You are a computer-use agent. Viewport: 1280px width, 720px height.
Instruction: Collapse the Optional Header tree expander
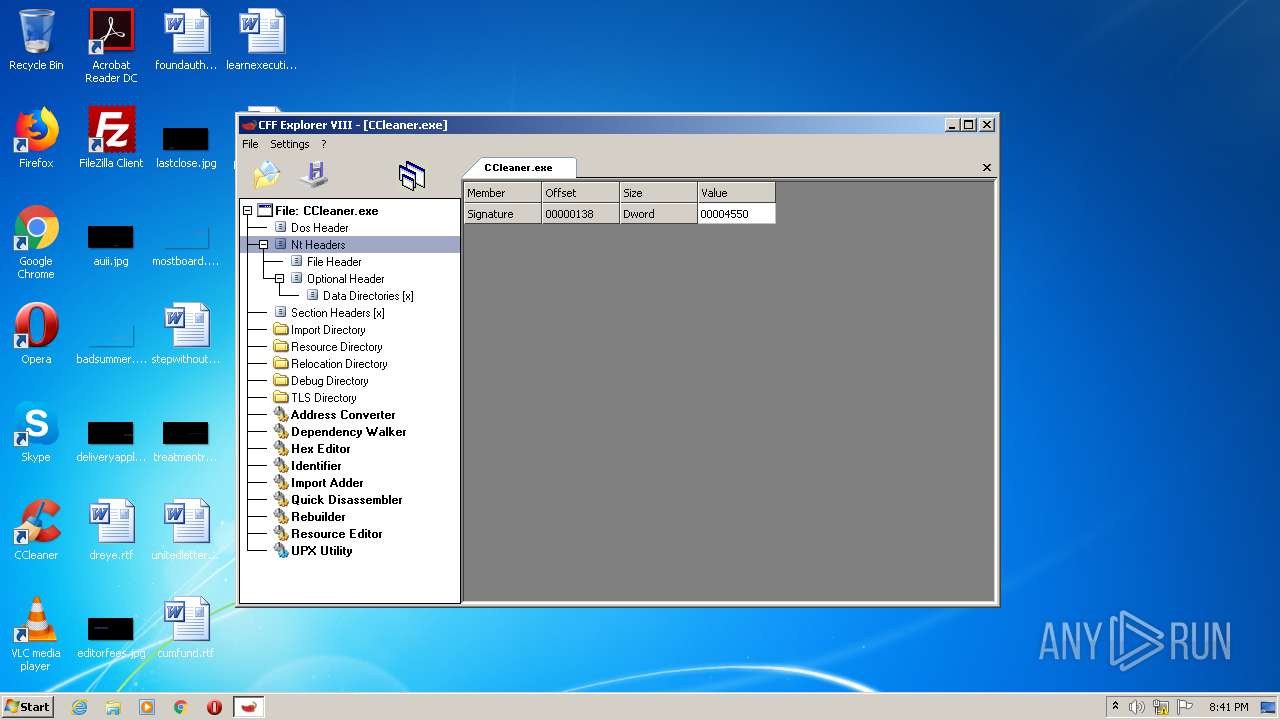click(x=280, y=279)
